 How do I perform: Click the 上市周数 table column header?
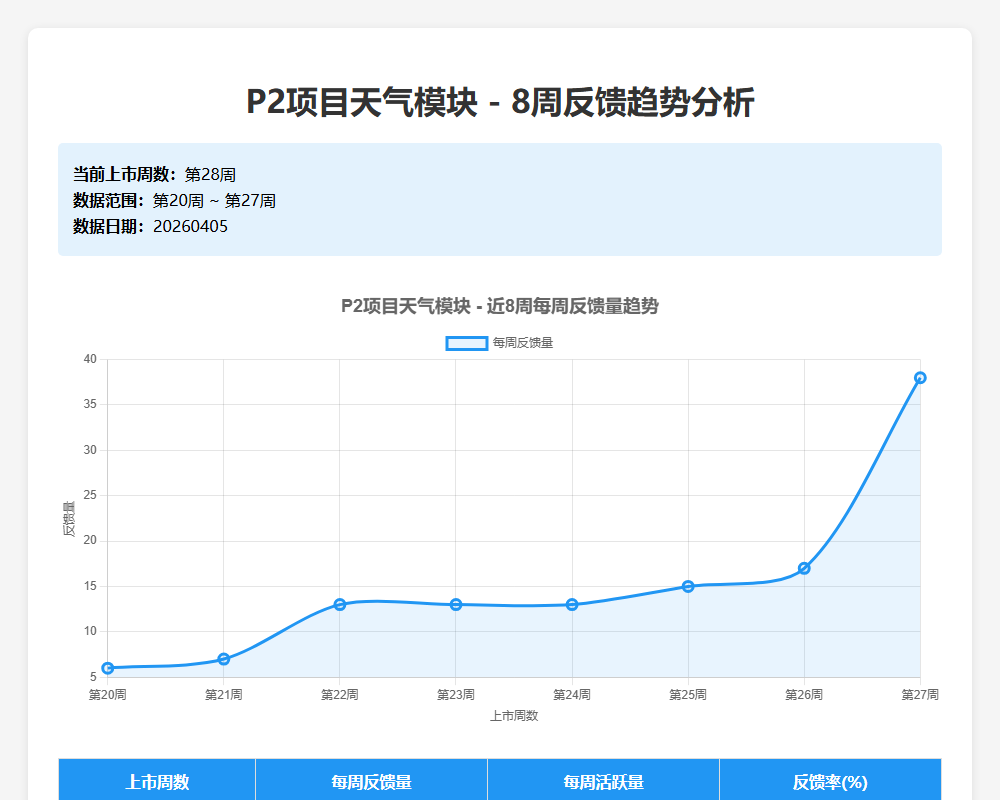[157, 781]
